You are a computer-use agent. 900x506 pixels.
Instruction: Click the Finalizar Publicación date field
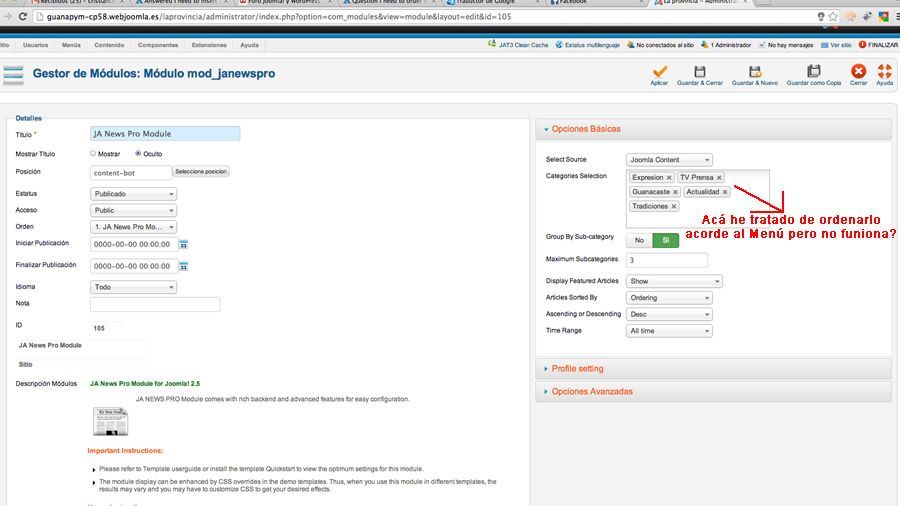(x=134, y=266)
